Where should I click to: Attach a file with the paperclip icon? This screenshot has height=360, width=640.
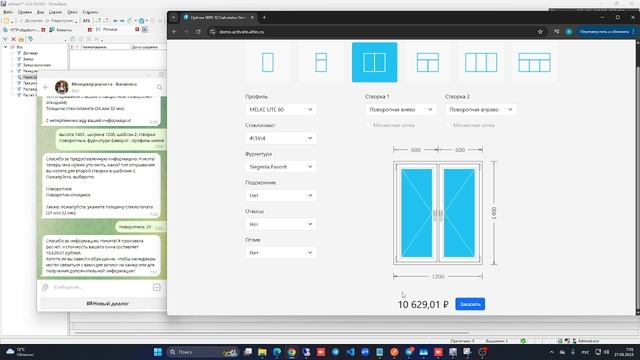(45, 287)
